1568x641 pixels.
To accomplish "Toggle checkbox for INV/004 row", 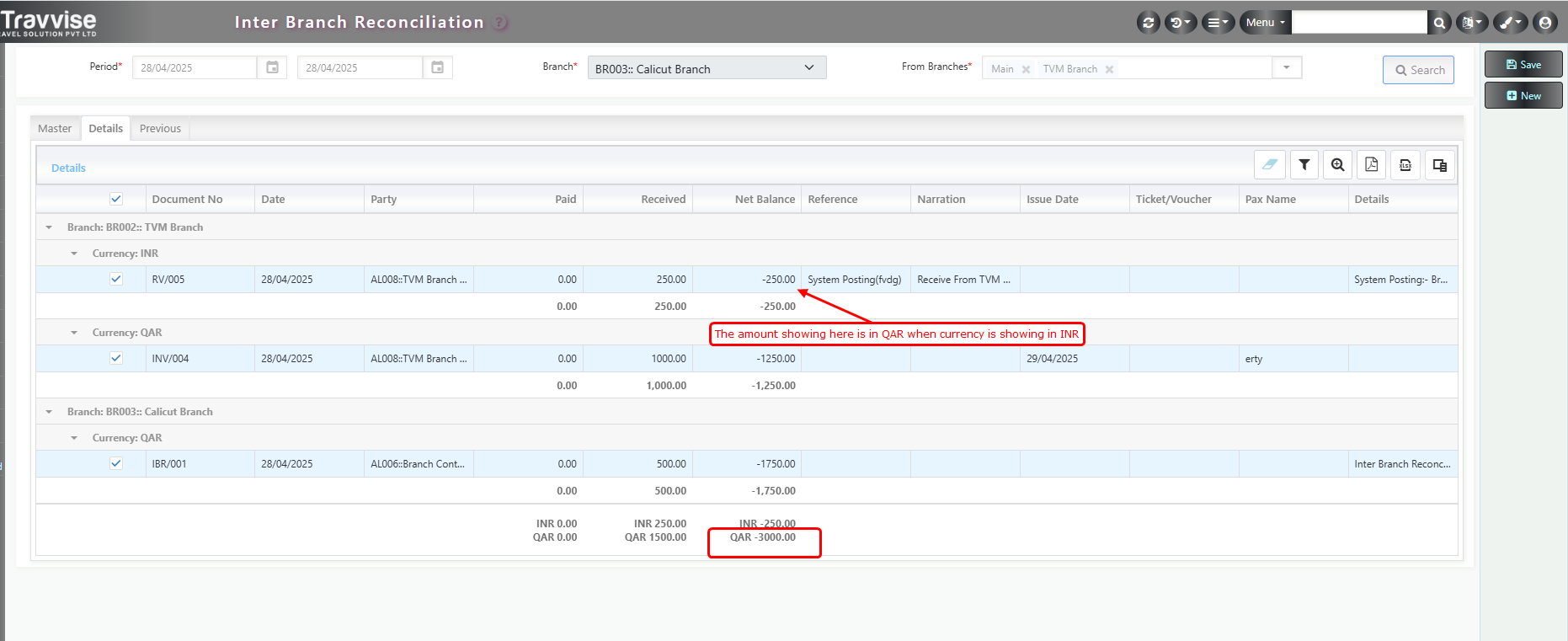I will coord(116,358).
